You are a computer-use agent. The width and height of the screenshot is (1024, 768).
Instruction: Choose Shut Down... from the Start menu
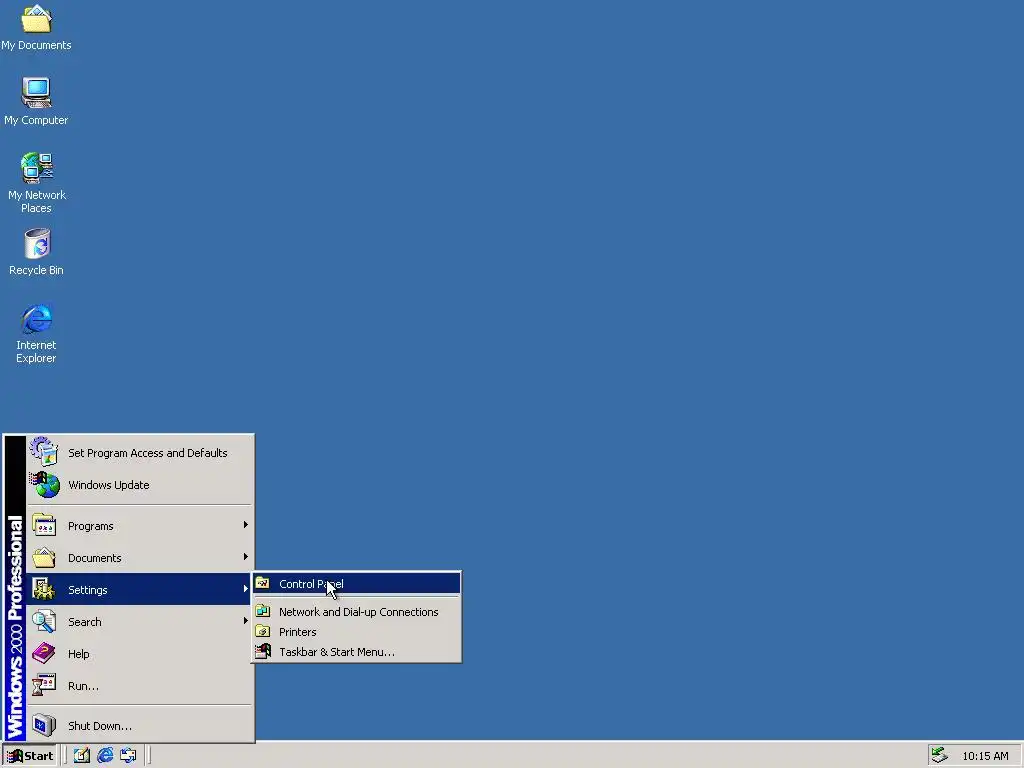point(140,726)
